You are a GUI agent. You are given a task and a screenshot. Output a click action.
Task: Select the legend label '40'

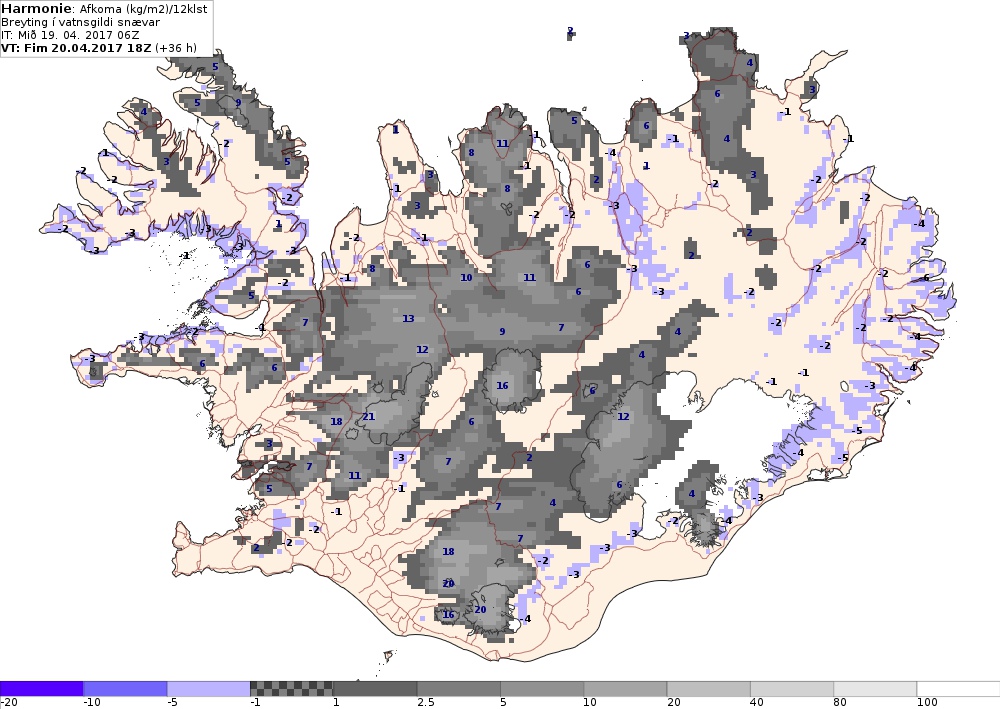coord(757,703)
